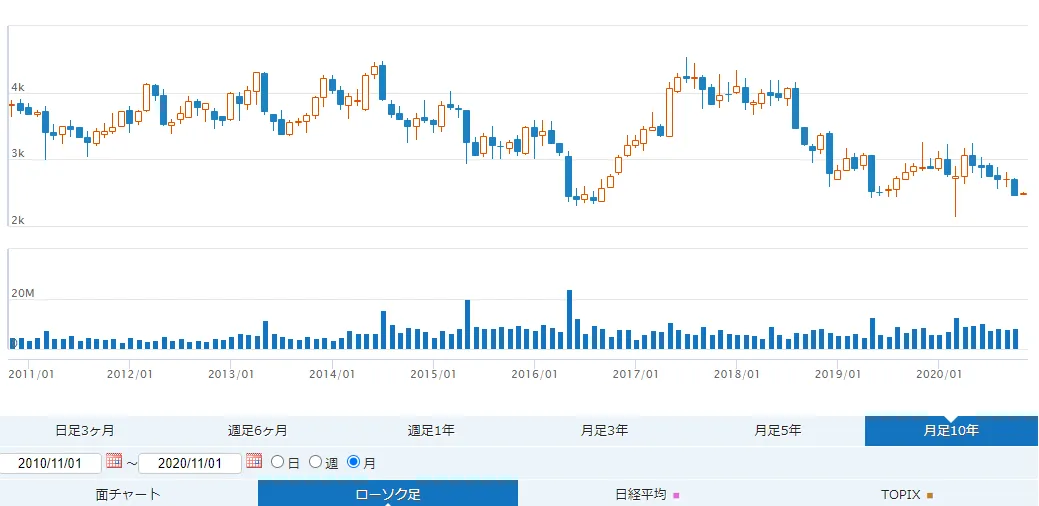Select the 面チャート chart type
The height and width of the screenshot is (506, 1039).
(x=128, y=494)
